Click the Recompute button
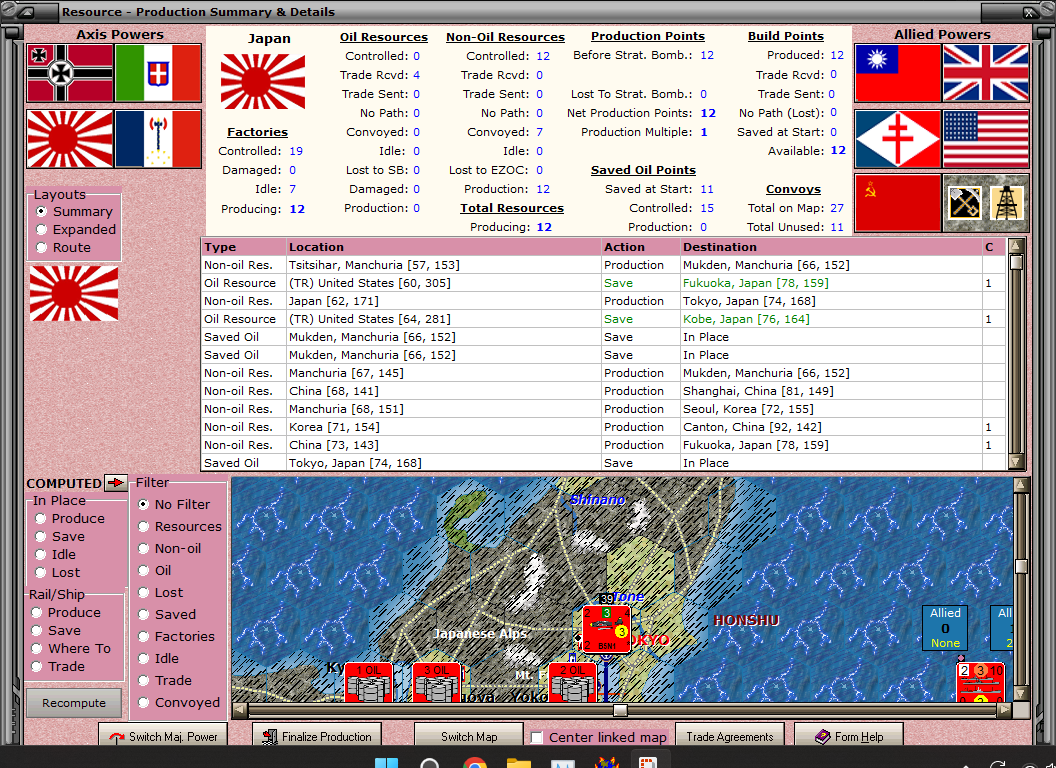This screenshot has height=768, width=1056. (74, 703)
